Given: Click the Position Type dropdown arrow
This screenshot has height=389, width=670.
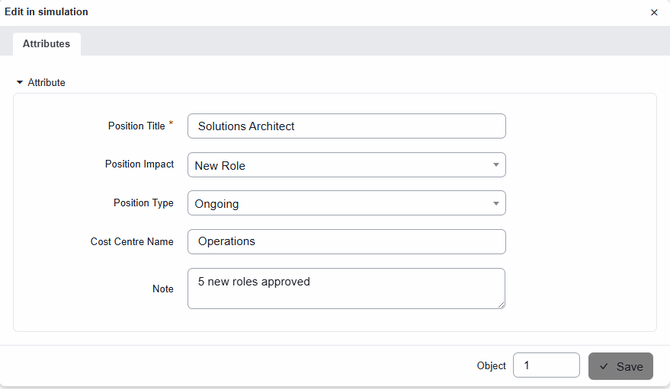Looking at the screenshot, I should [496, 203].
